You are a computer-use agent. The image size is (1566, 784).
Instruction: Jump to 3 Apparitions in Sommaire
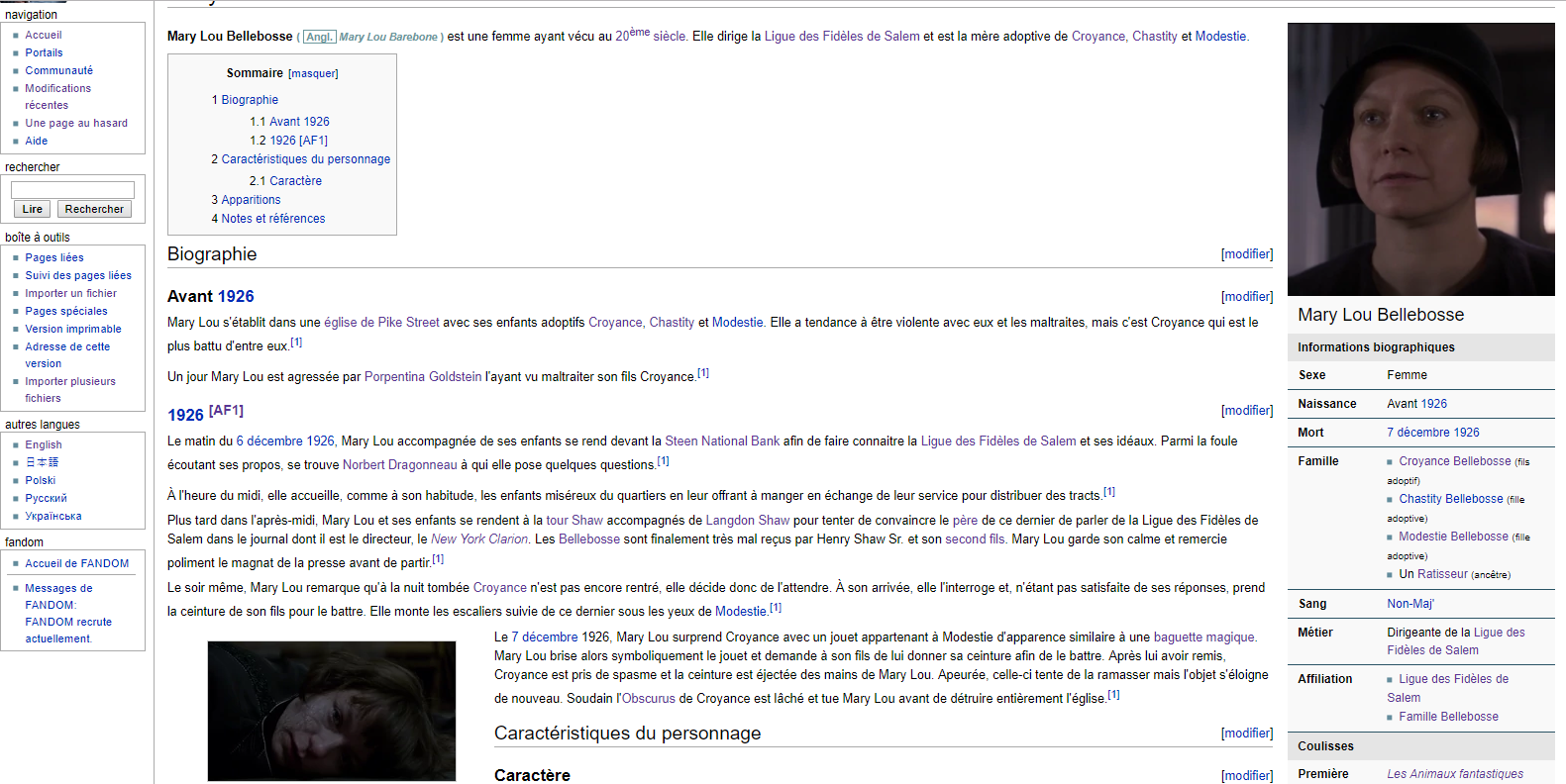pyautogui.click(x=246, y=200)
